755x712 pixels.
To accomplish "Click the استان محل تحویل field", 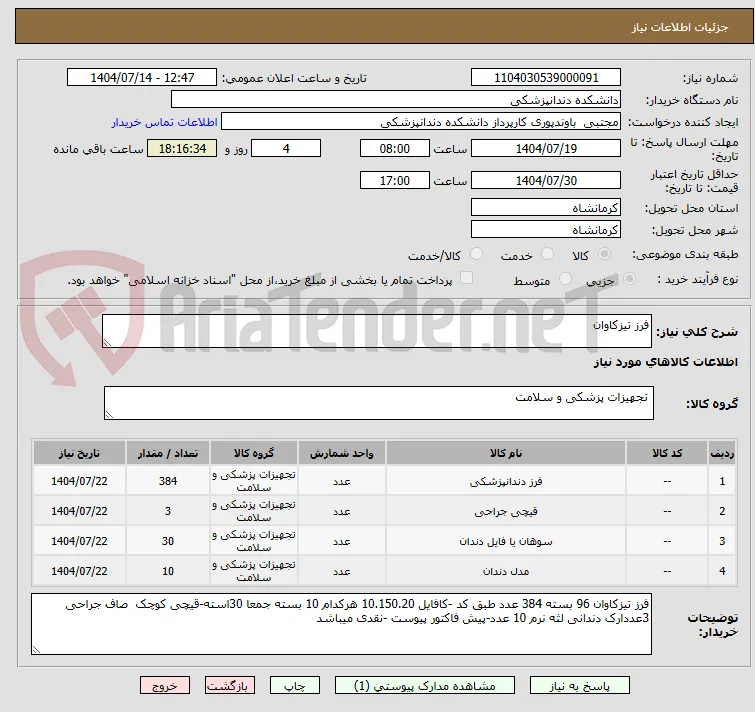I will click(x=546, y=207).
